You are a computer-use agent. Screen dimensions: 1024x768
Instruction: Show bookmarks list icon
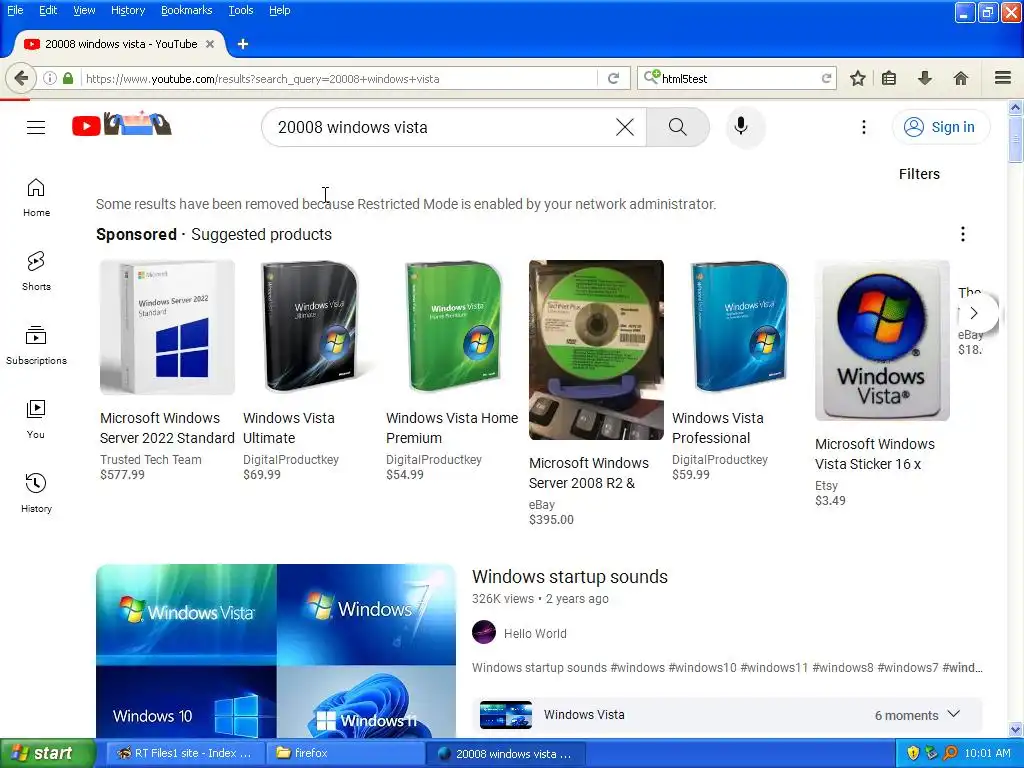889,78
